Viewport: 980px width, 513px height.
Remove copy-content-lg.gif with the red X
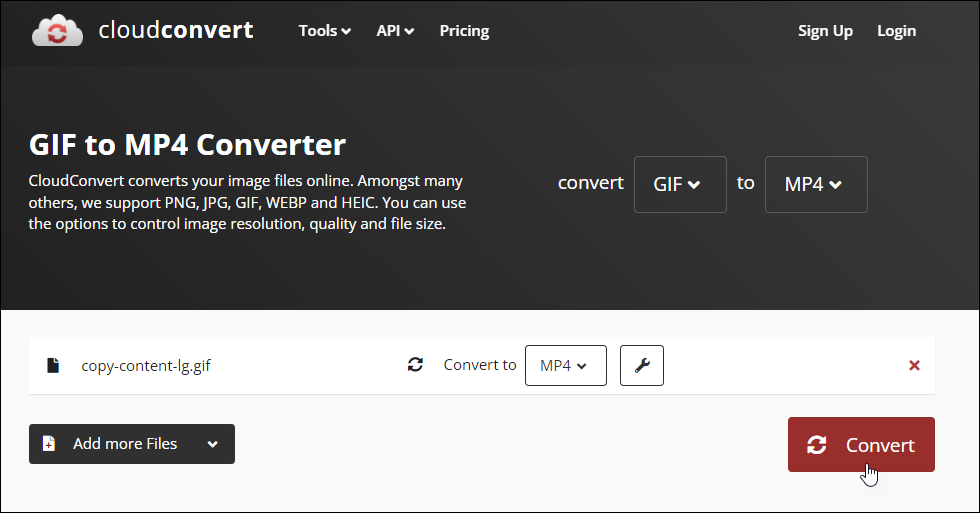[914, 366]
